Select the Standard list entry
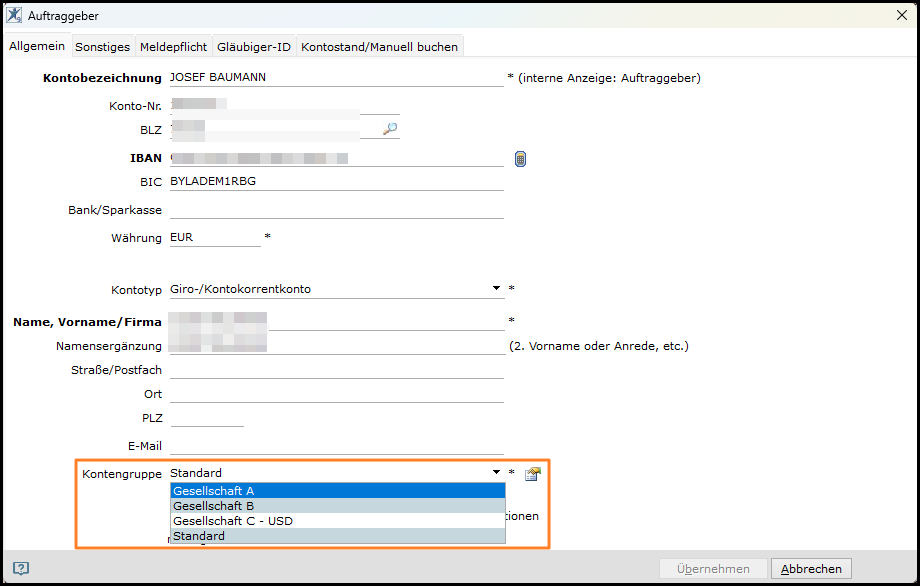Viewport: 920px width, 586px height. [338, 536]
